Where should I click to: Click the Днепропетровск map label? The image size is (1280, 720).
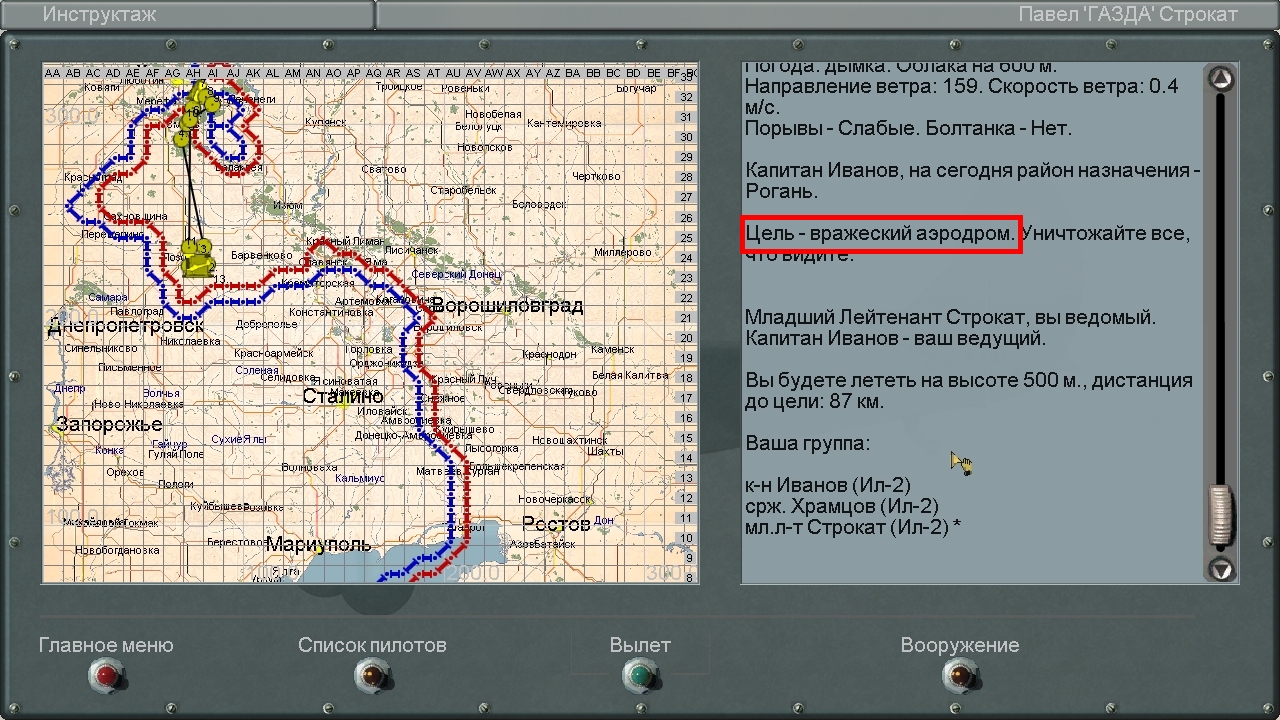pos(126,325)
